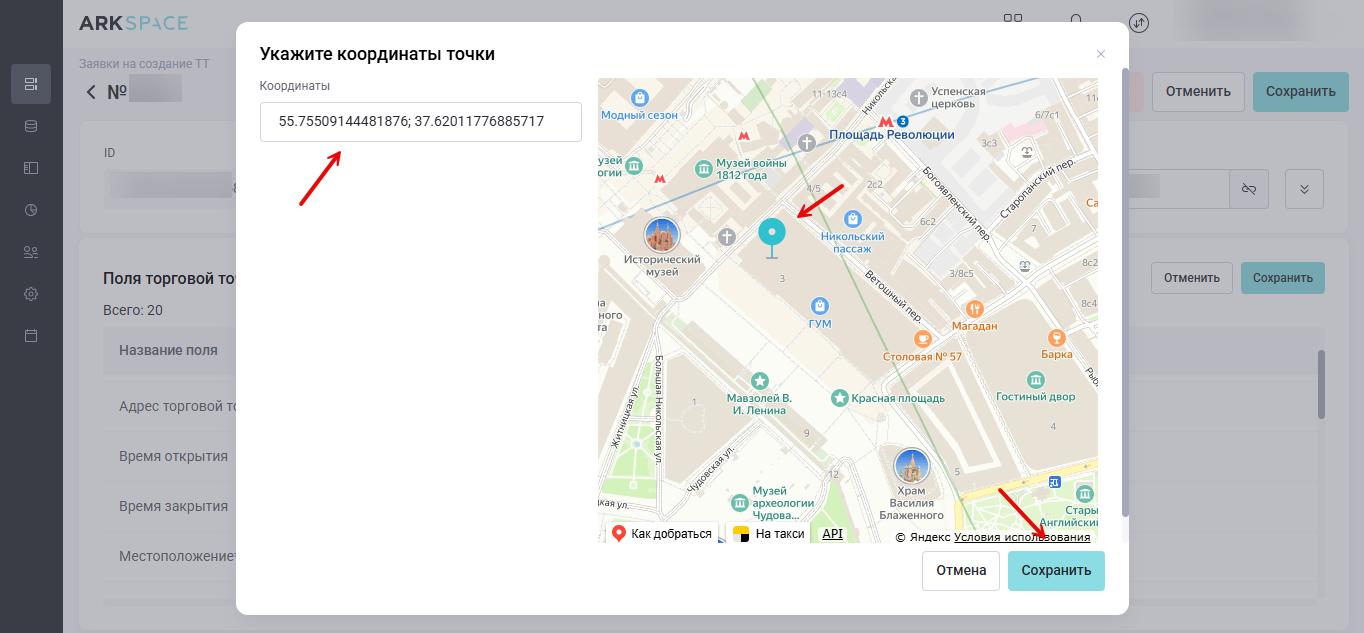The width and height of the screenshot is (1364, 633).
Task: Click the apps grid icon in header
Action: coord(1013,22)
